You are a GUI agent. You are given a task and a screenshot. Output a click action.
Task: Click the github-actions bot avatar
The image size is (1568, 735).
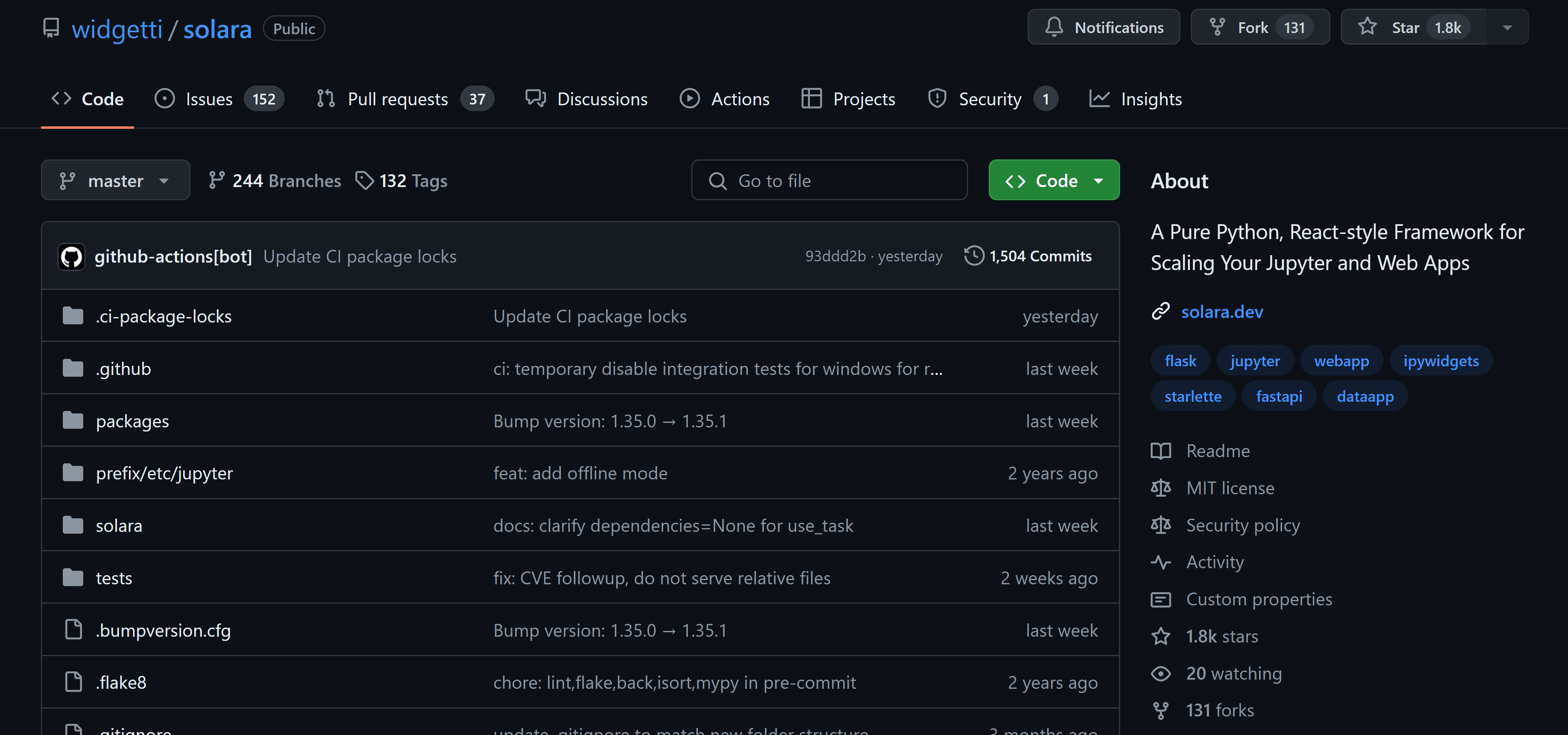click(x=72, y=256)
